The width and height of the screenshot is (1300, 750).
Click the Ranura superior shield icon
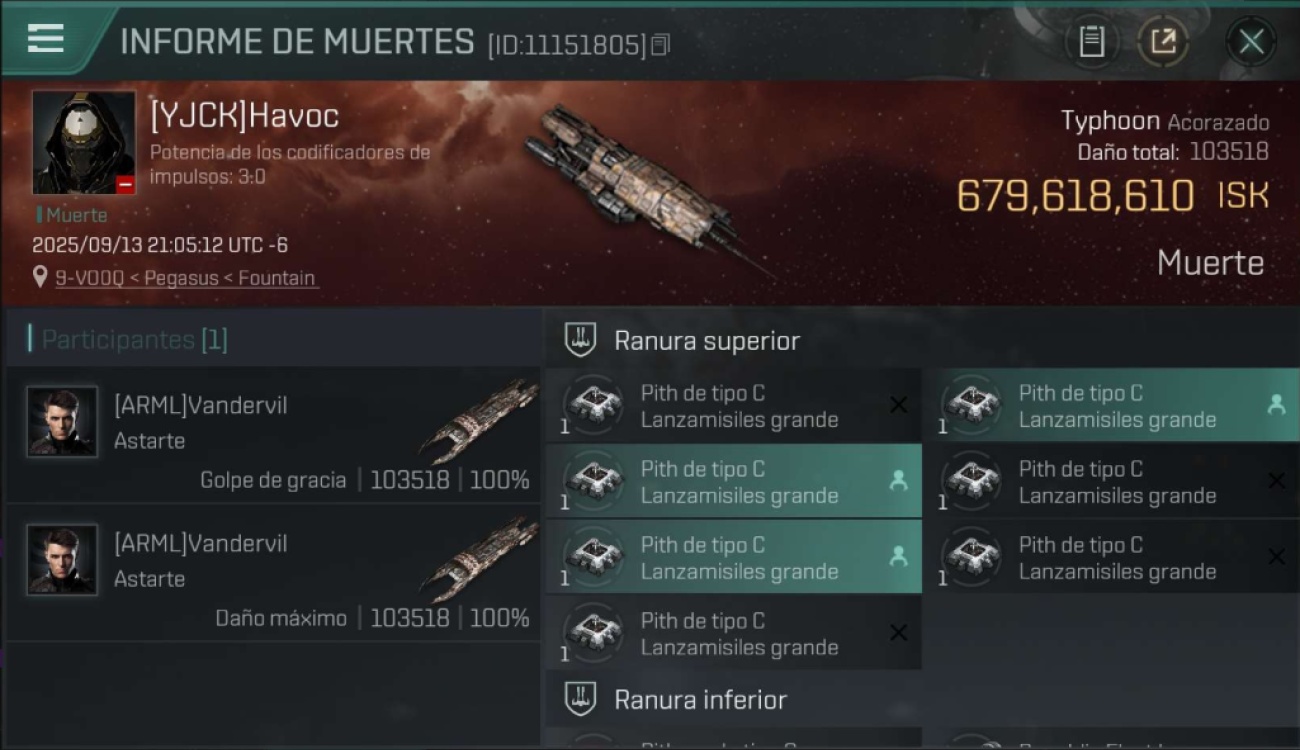(x=581, y=340)
